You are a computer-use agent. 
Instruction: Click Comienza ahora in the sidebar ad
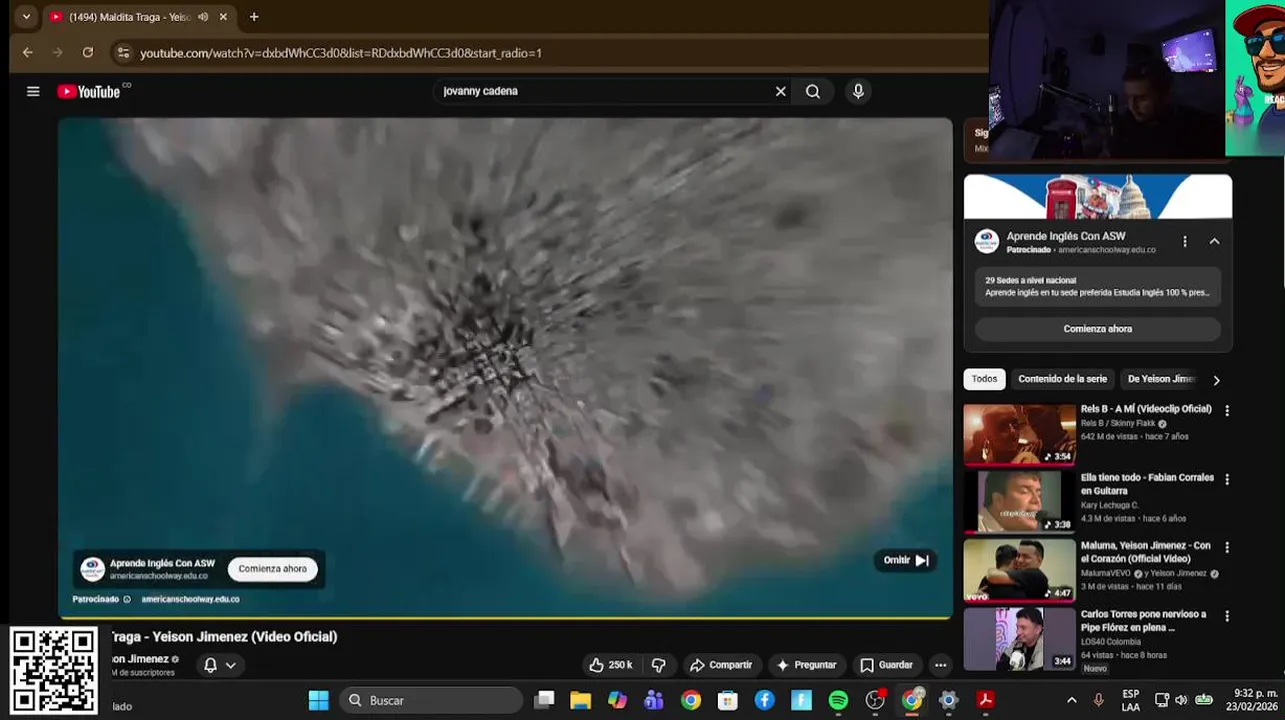(x=1098, y=329)
